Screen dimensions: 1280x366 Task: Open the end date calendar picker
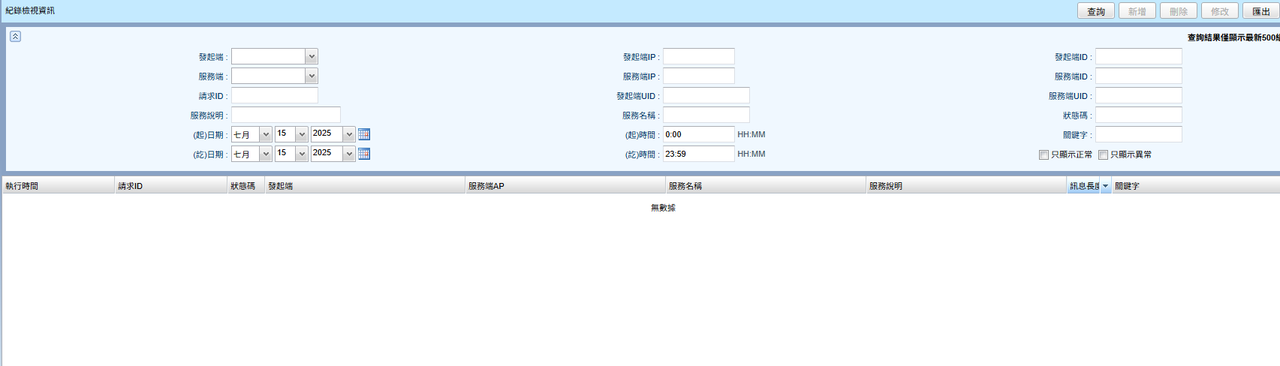pos(364,153)
